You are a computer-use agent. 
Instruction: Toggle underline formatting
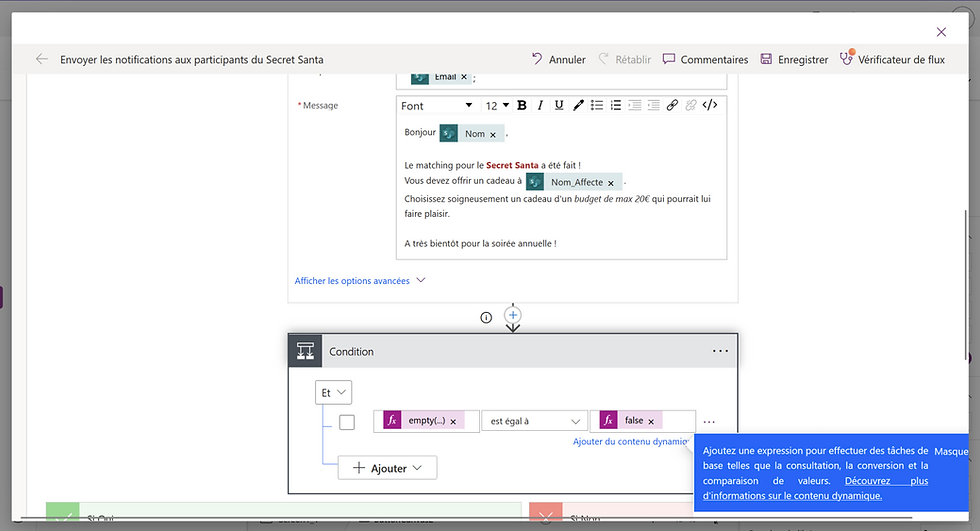(x=559, y=105)
